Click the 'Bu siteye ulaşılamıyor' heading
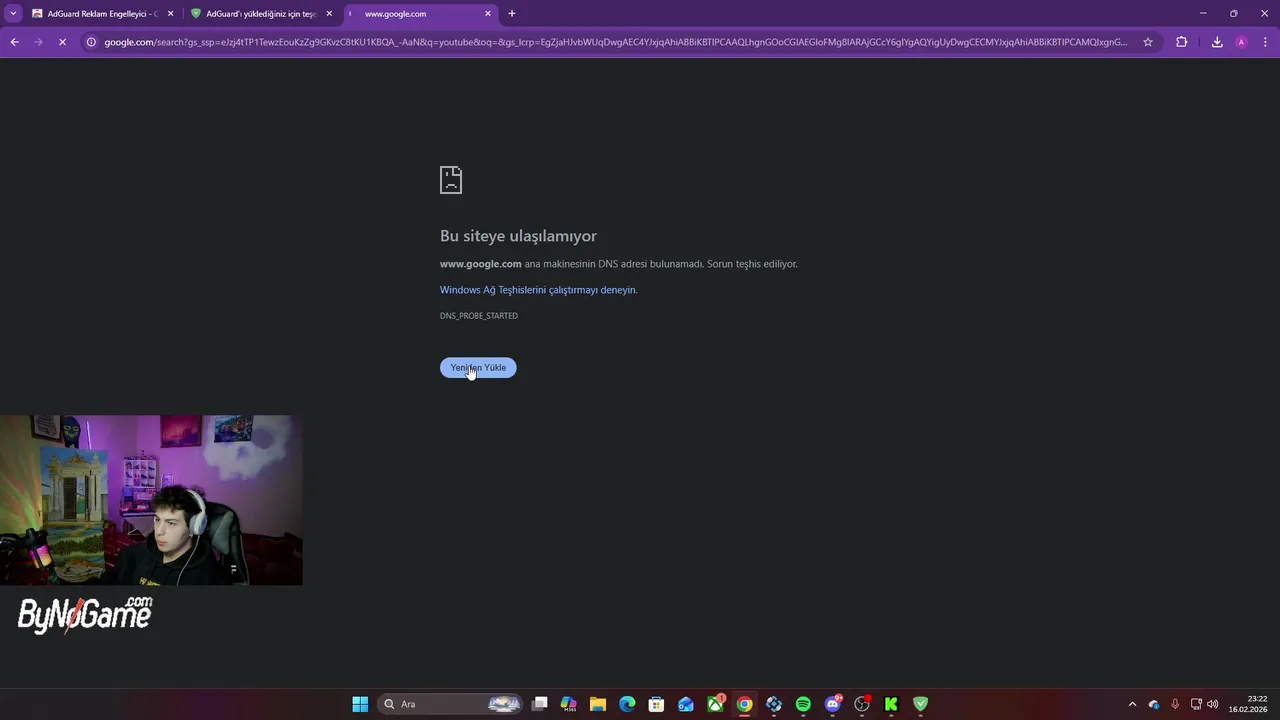 (x=518, y=236)
